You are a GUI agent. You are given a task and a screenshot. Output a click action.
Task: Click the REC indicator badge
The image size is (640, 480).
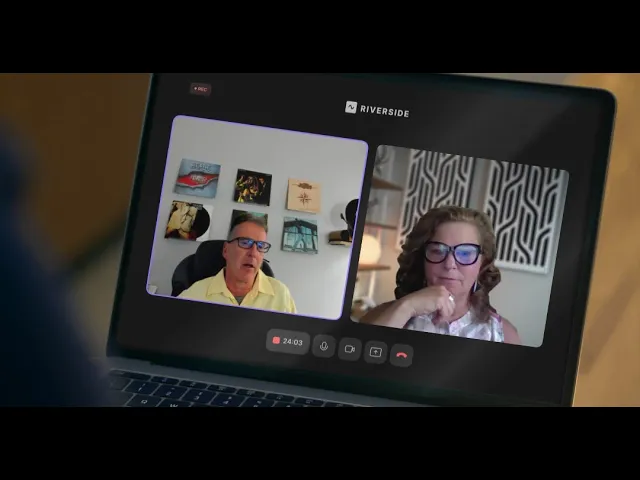(x=200, y=89)
